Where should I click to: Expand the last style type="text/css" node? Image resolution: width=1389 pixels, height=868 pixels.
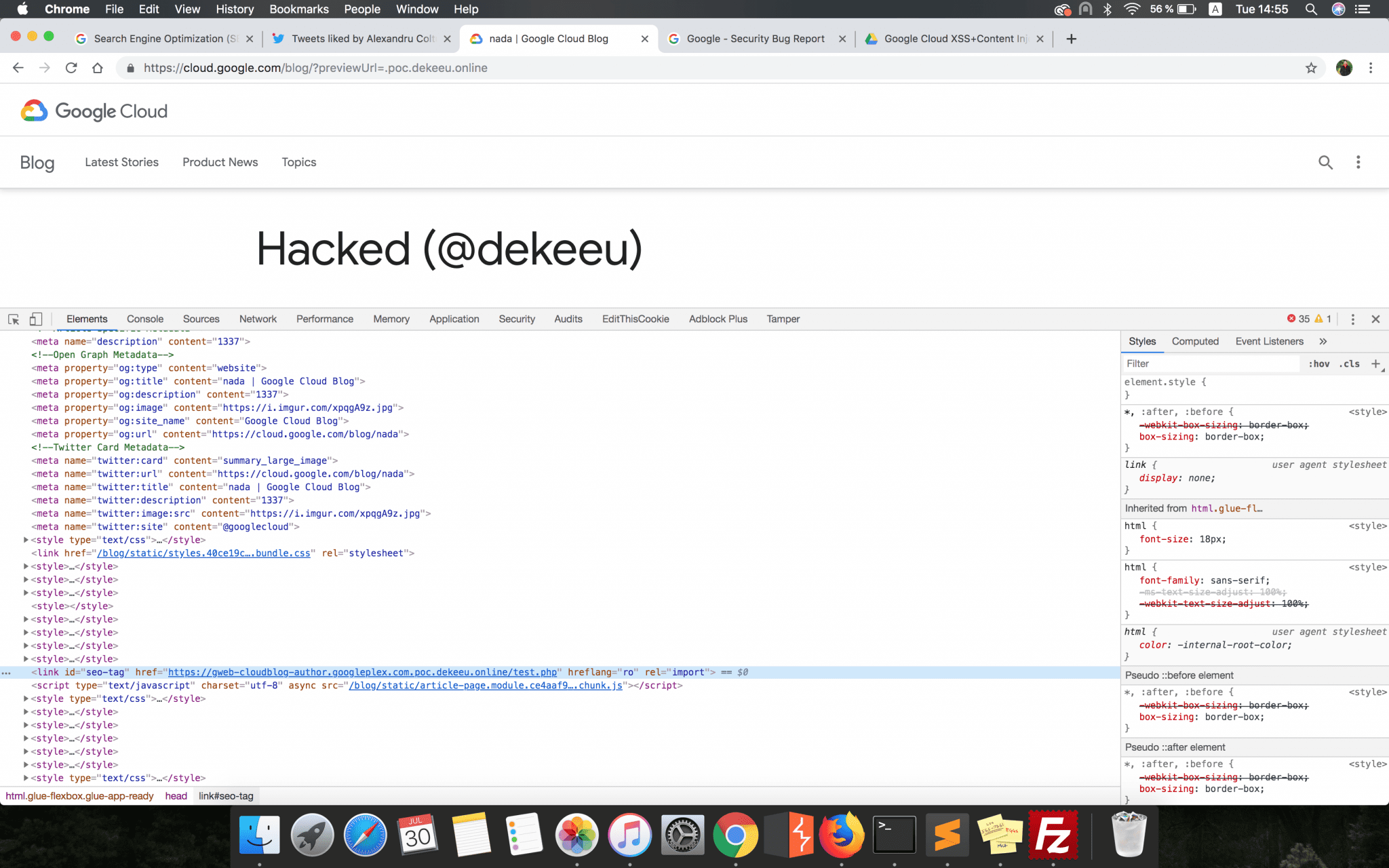point(26,778)
